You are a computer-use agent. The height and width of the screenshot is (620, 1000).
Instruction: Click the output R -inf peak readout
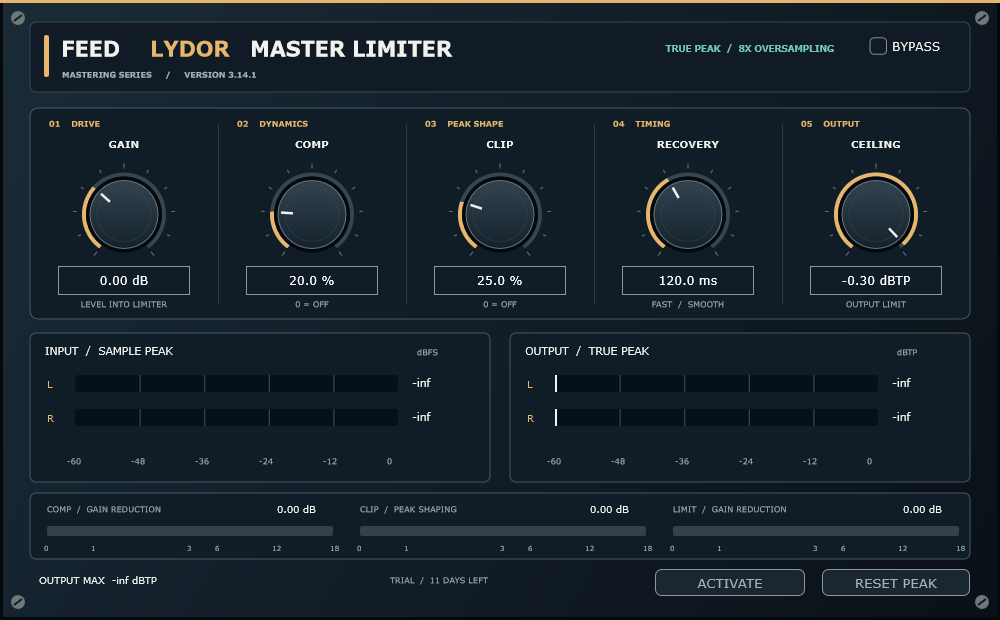pyautogui.click(x=901, y=417)
